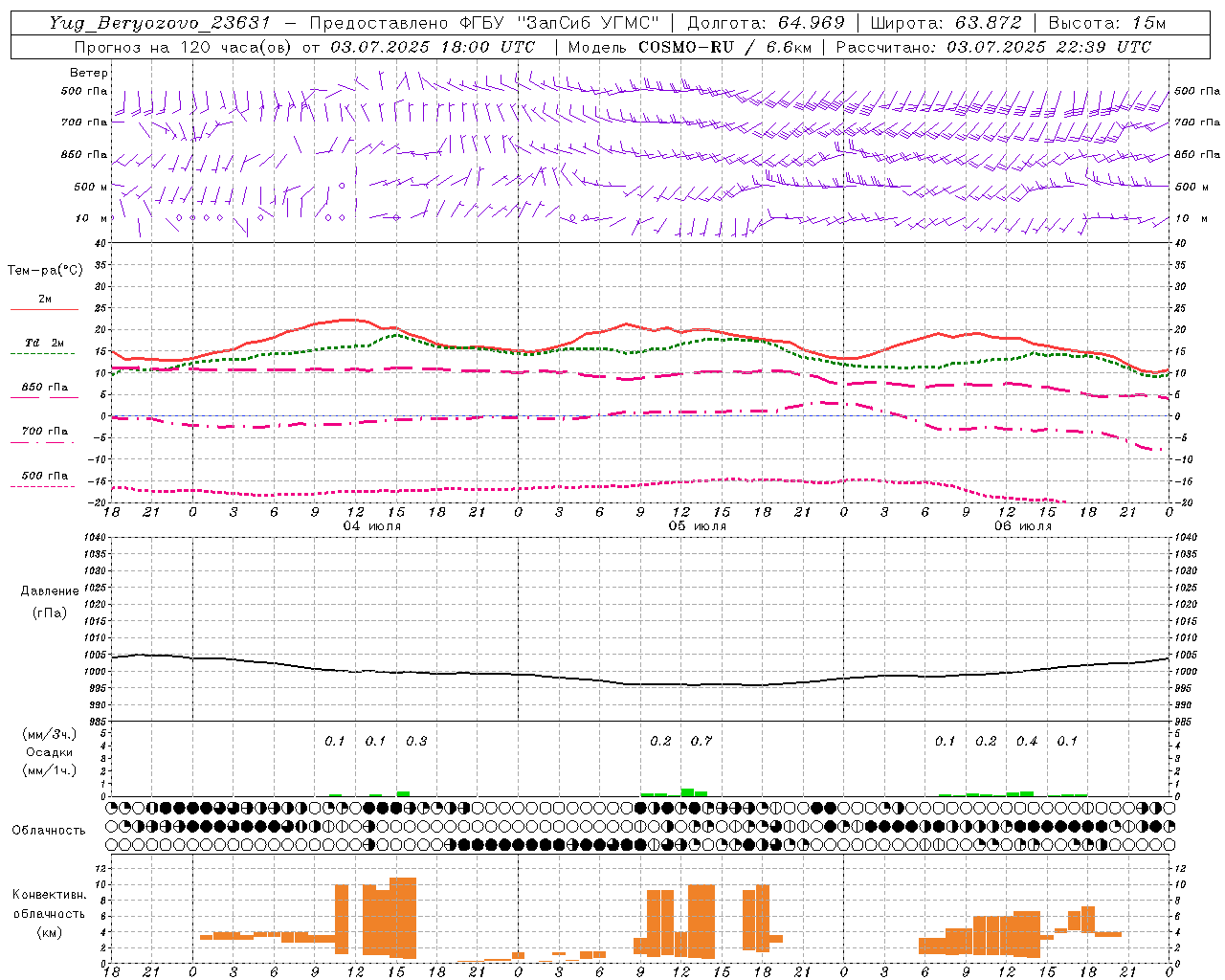Click the 04 июля date label

click(372, 526)
